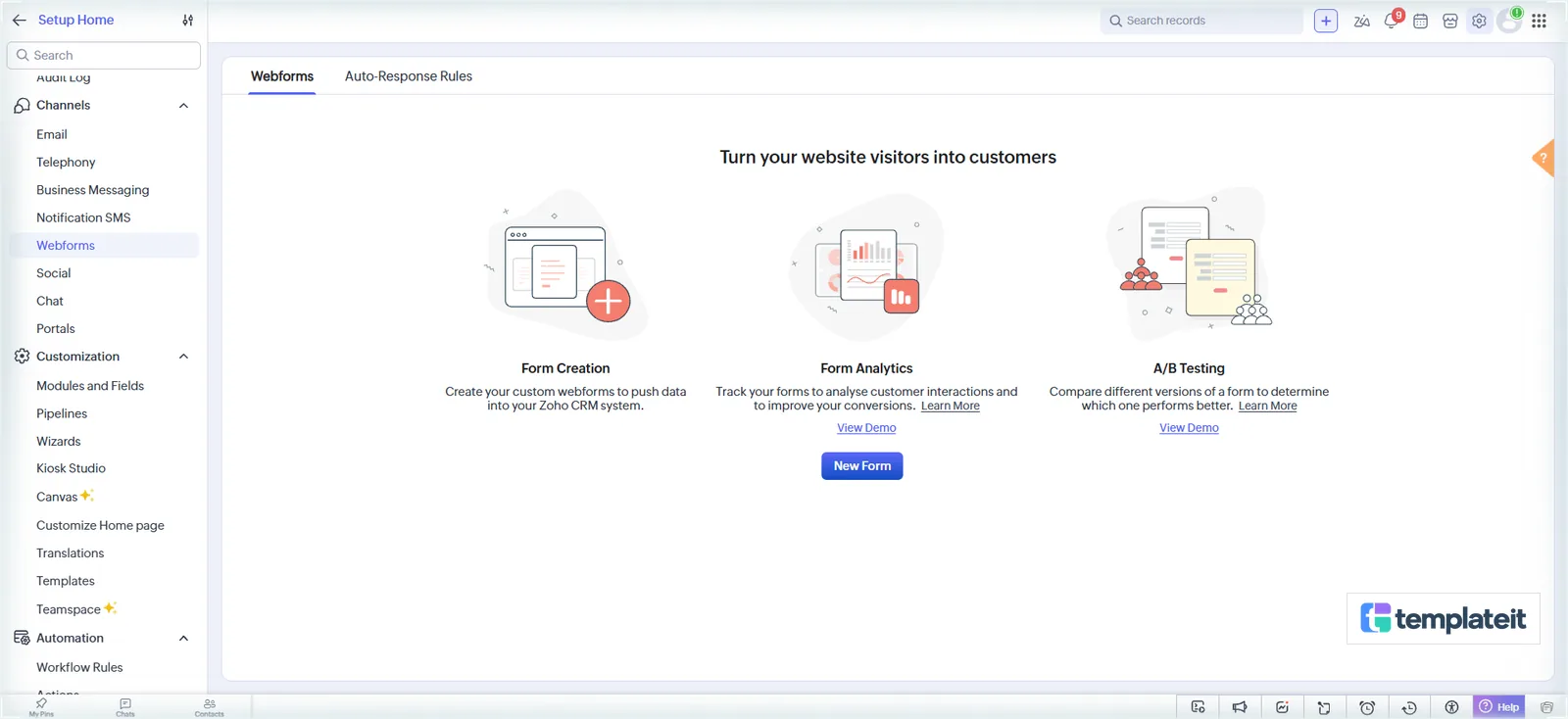Click View Demo under A/B Testing

[x=1189, y=428]
